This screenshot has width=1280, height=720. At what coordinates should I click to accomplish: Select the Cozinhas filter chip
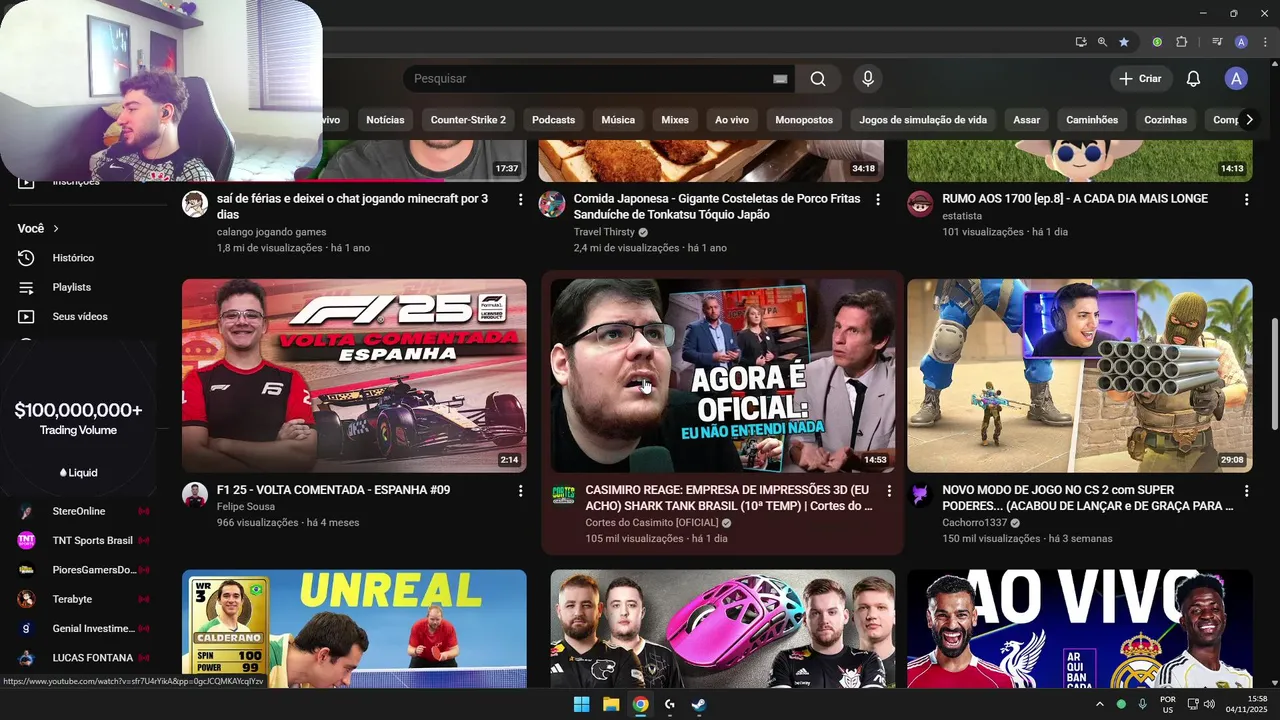pyautogui.click(x=1166, y=120)
